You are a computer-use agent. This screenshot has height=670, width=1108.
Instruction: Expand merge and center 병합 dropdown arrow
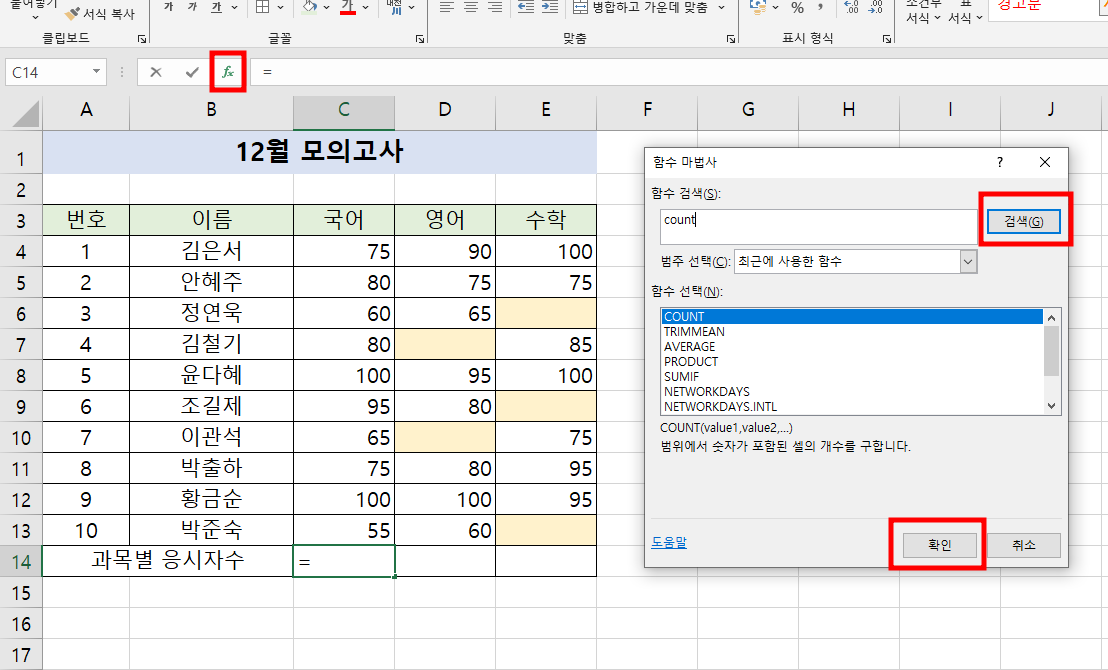(x=721, y=7)
